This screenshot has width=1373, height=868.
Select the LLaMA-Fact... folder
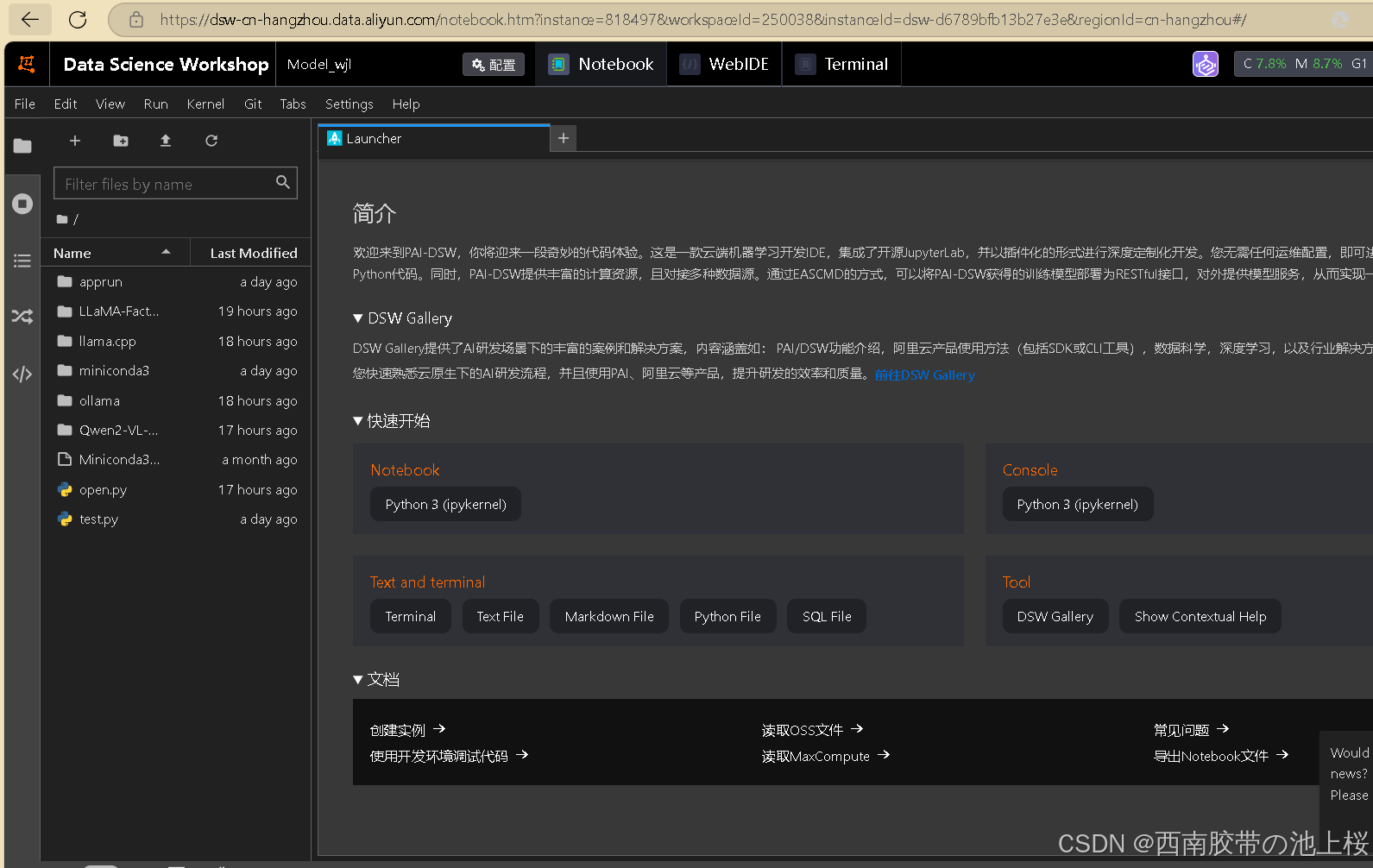[176, 311]
